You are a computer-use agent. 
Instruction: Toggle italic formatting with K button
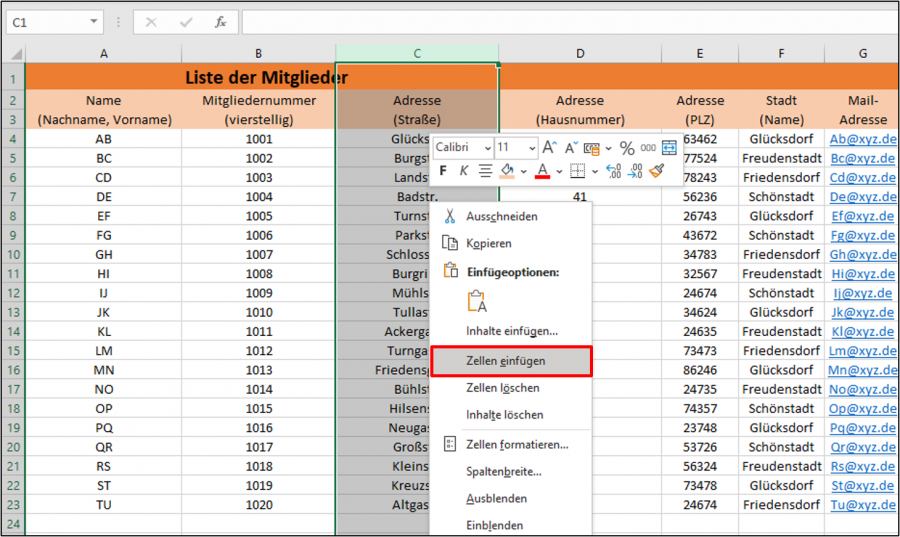463,171
